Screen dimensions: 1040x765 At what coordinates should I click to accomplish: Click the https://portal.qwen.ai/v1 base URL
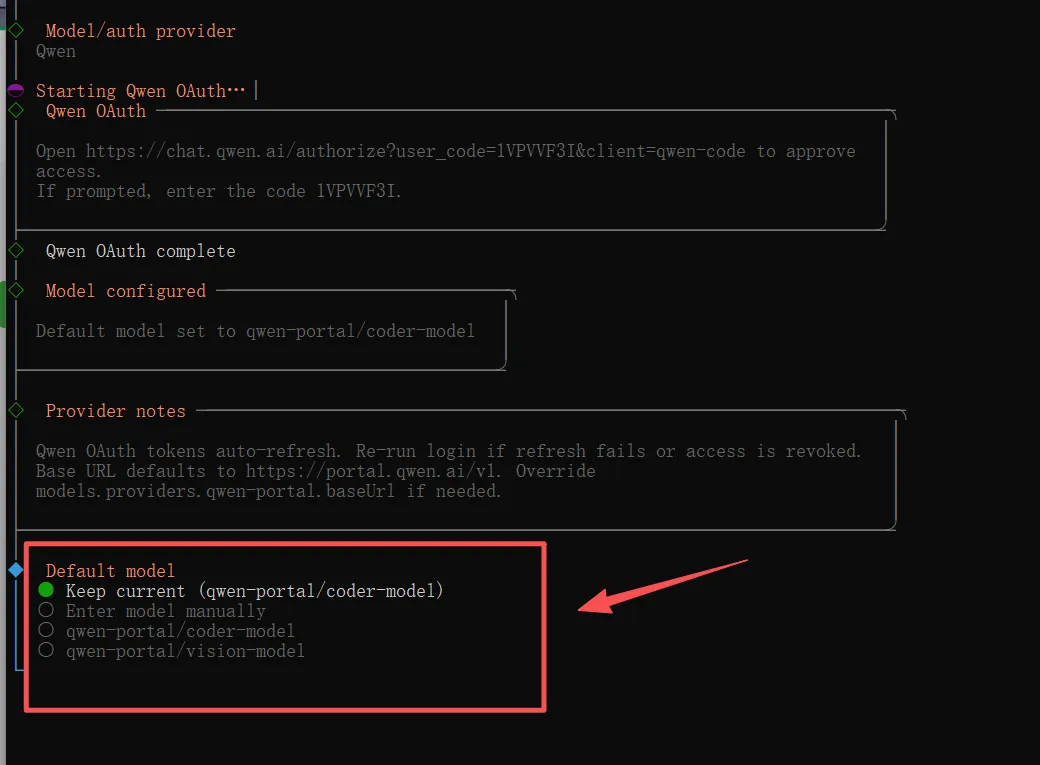[x=373, y=471]
